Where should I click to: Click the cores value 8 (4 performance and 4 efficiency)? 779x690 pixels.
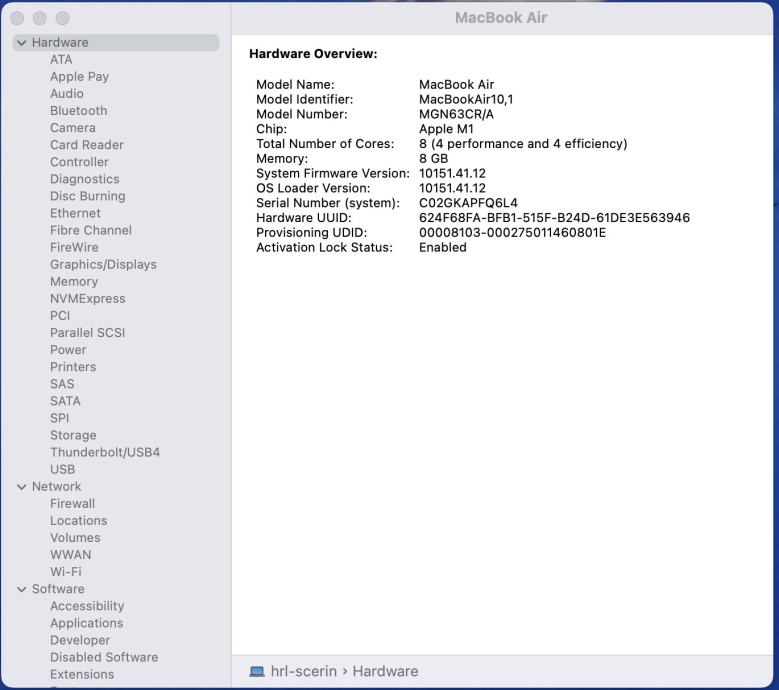point(523,144)
